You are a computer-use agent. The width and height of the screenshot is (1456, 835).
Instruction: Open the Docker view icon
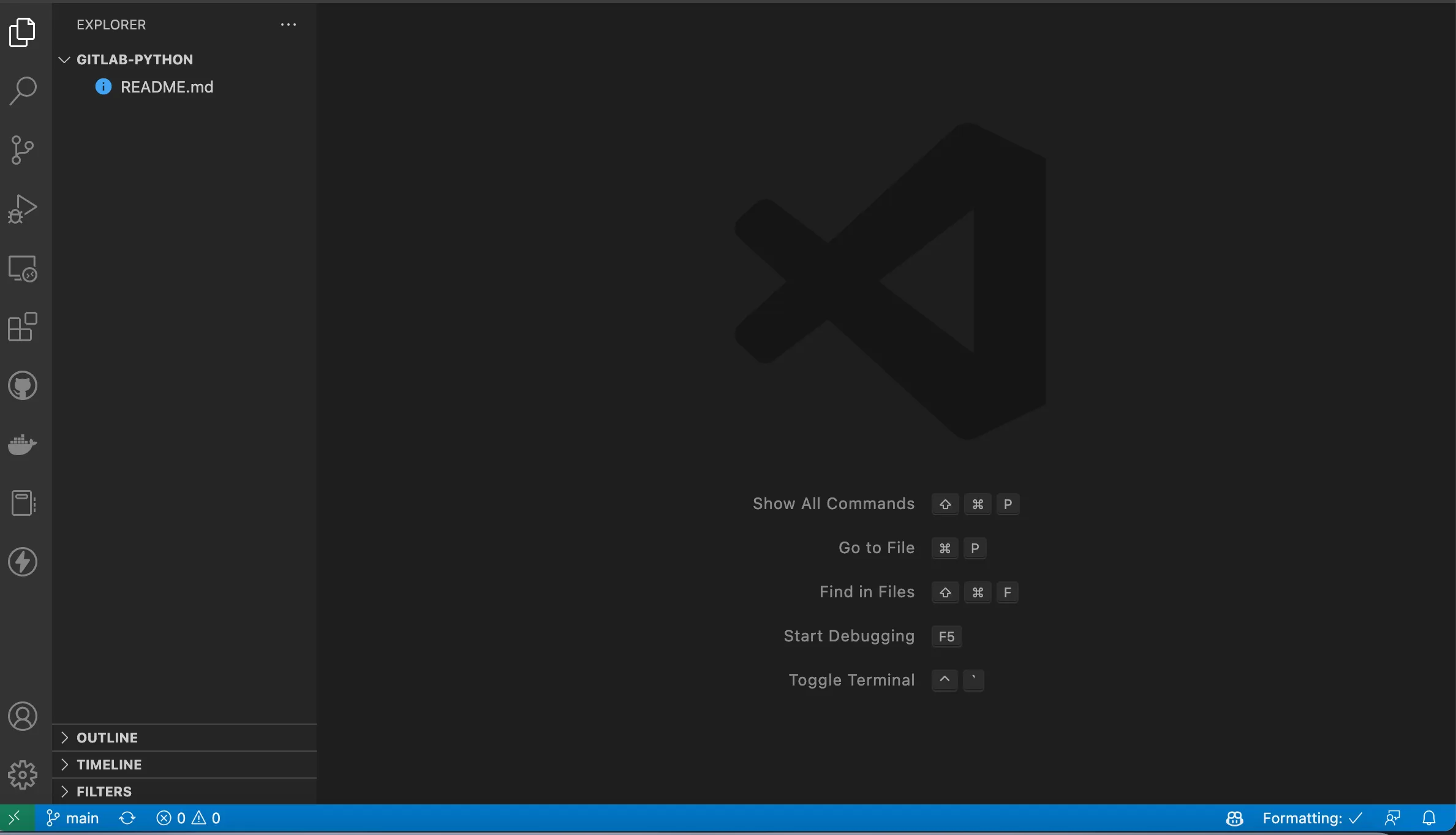tap(23, 444)
